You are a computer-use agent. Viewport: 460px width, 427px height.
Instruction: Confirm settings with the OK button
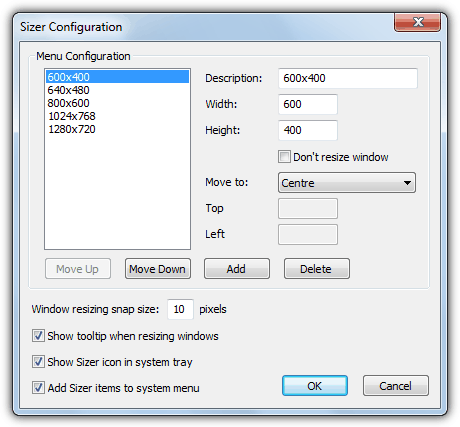click(x=315, y=386)
